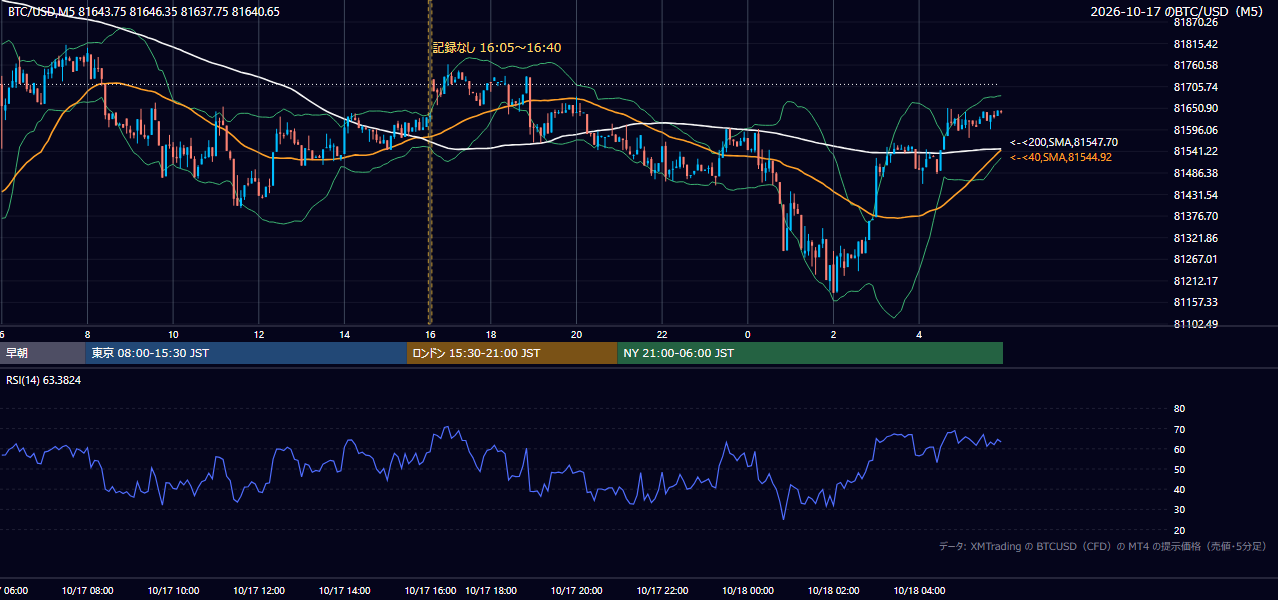
Task: Click the bottom date label 10/17 22:00
Action: point(662,591)
